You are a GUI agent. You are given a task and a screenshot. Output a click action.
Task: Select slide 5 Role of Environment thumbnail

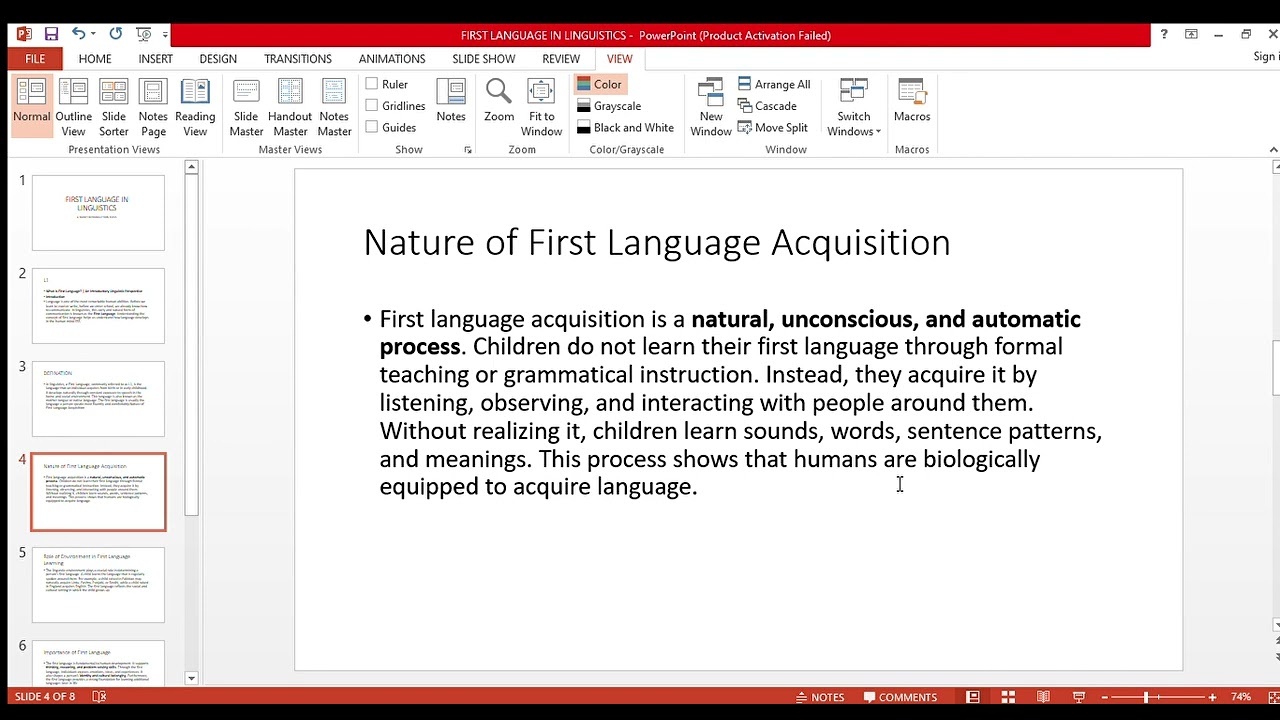click(98, 585)
